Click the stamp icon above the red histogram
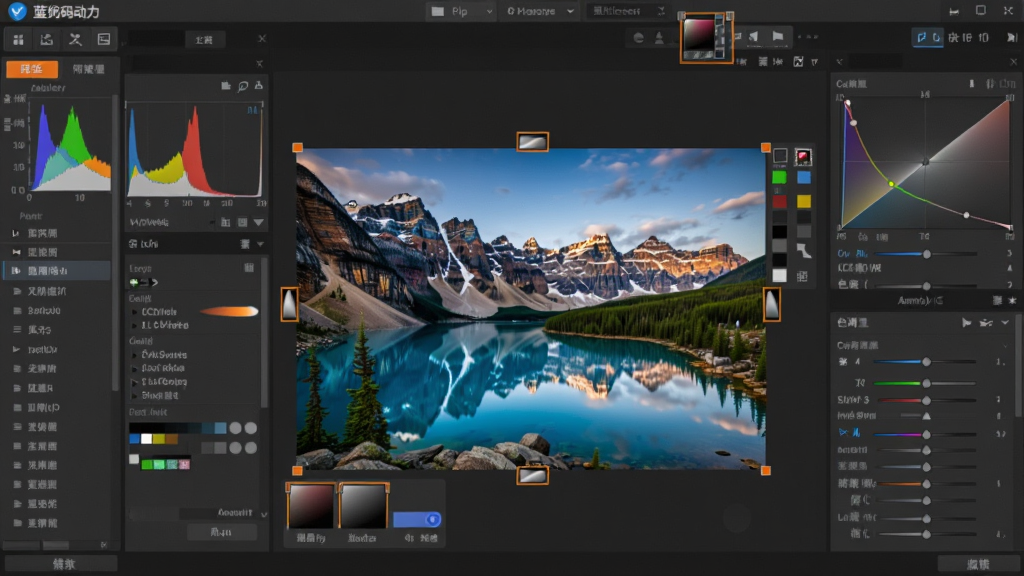The height and width of the screenshot is (576, 1024). [x=259, y=86]
